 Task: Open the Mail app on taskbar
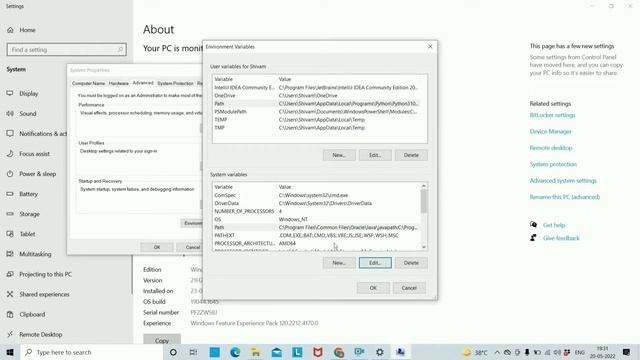tap(276, 352)
